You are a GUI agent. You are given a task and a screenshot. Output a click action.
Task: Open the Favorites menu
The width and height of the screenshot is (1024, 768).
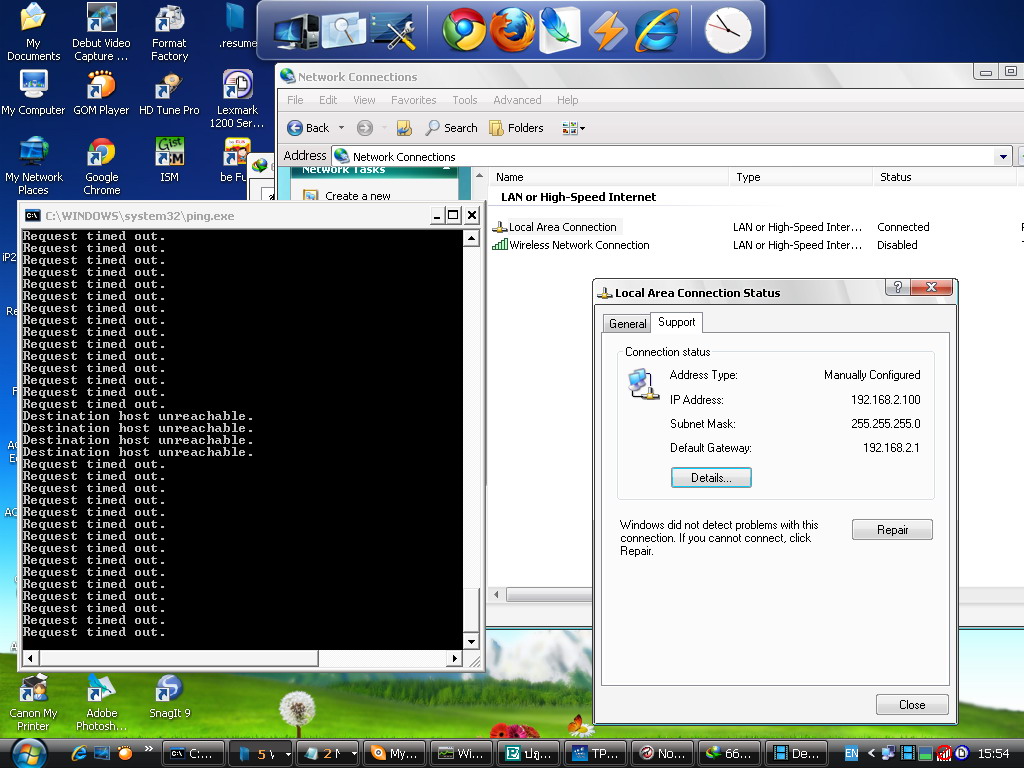413,100
